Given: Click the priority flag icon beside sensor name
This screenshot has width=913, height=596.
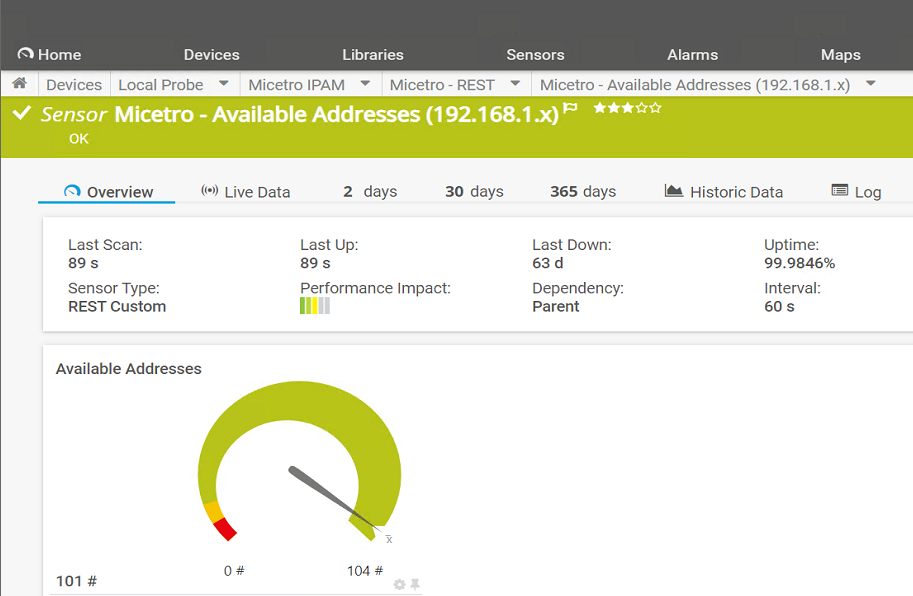Looking at the screenshot, I should (571, 109).
